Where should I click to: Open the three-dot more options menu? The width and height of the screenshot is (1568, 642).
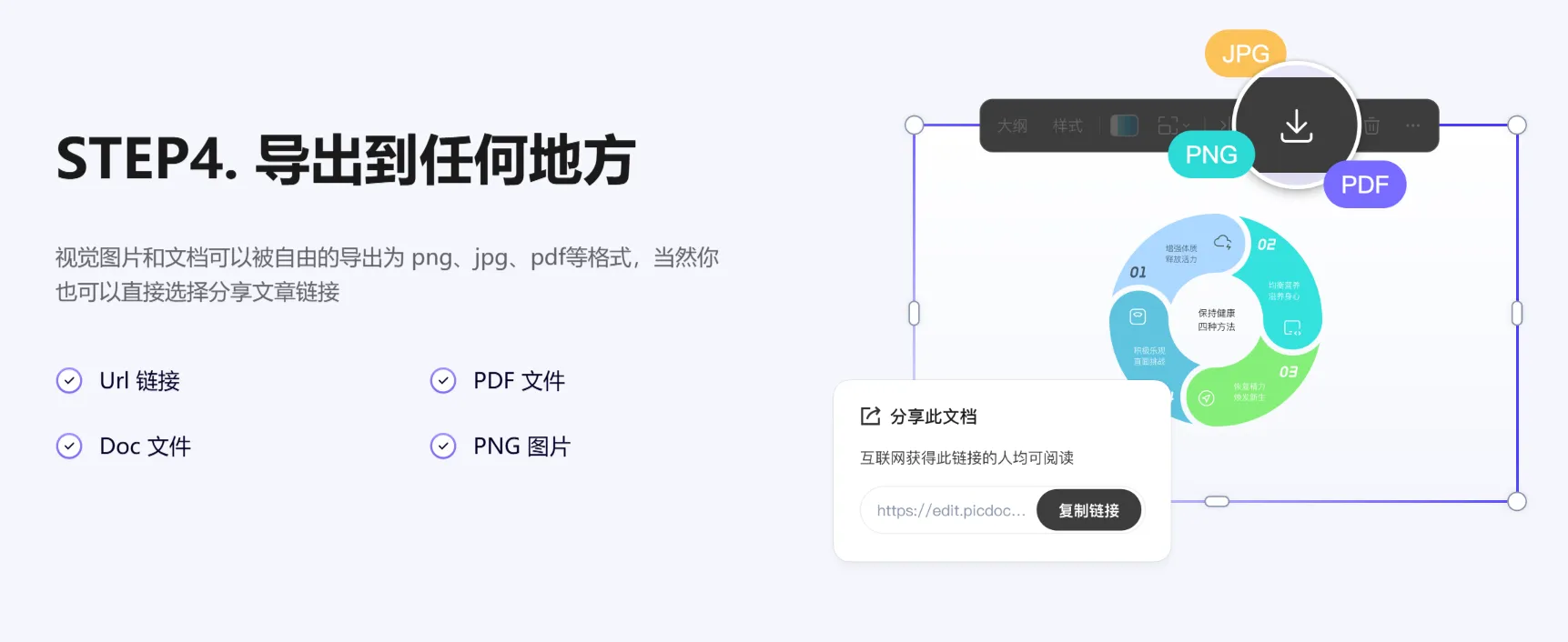[1412, 125]
